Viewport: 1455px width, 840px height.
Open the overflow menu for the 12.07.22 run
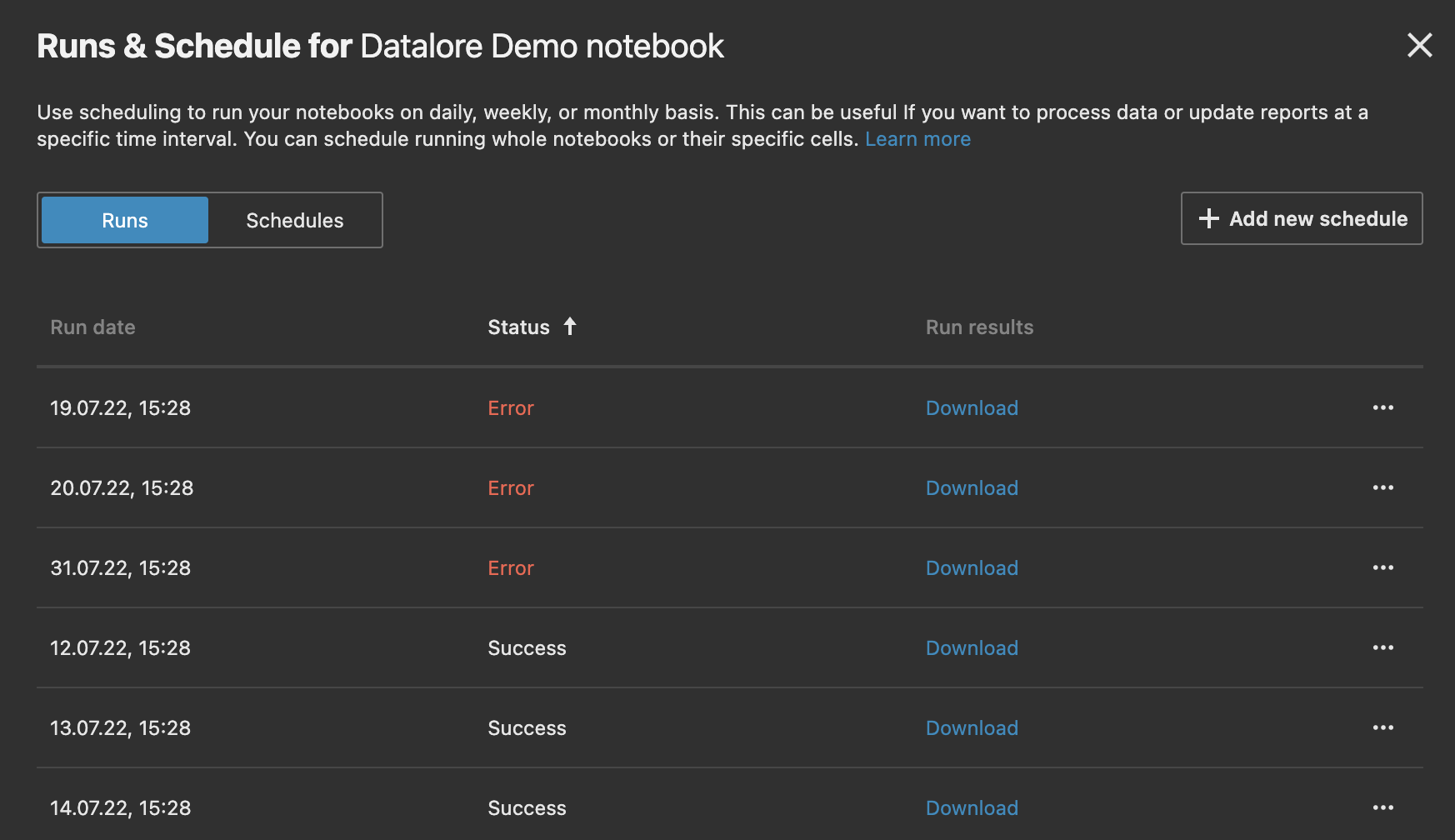pyautogui.click(x=1382, y=647)
